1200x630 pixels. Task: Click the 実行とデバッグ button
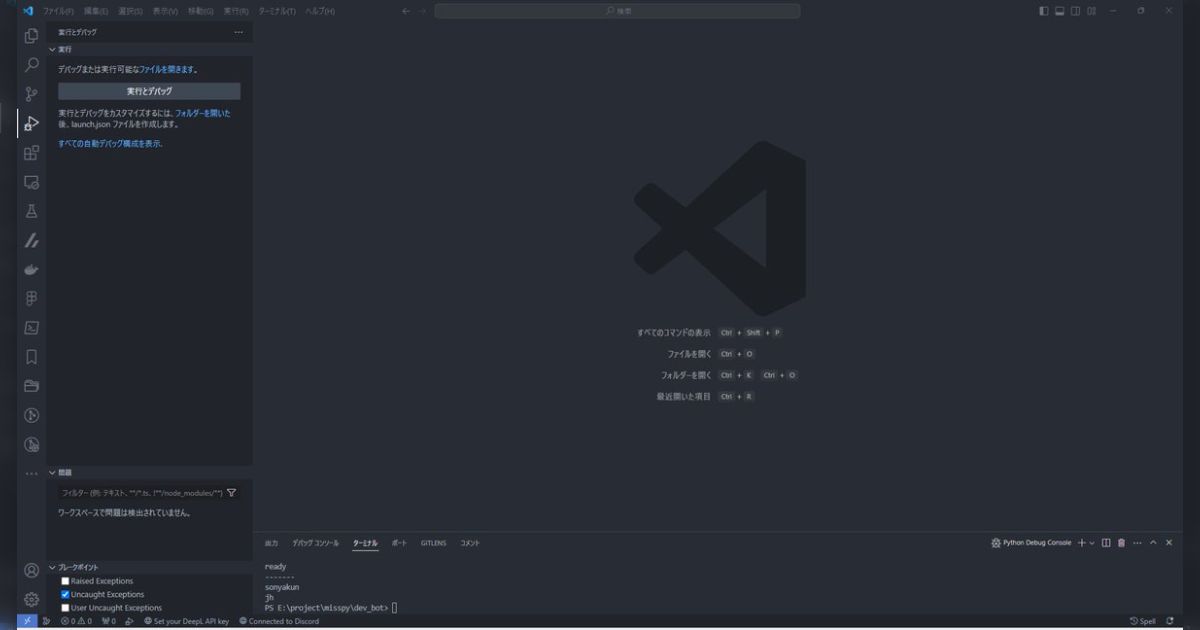pos(149,91)
